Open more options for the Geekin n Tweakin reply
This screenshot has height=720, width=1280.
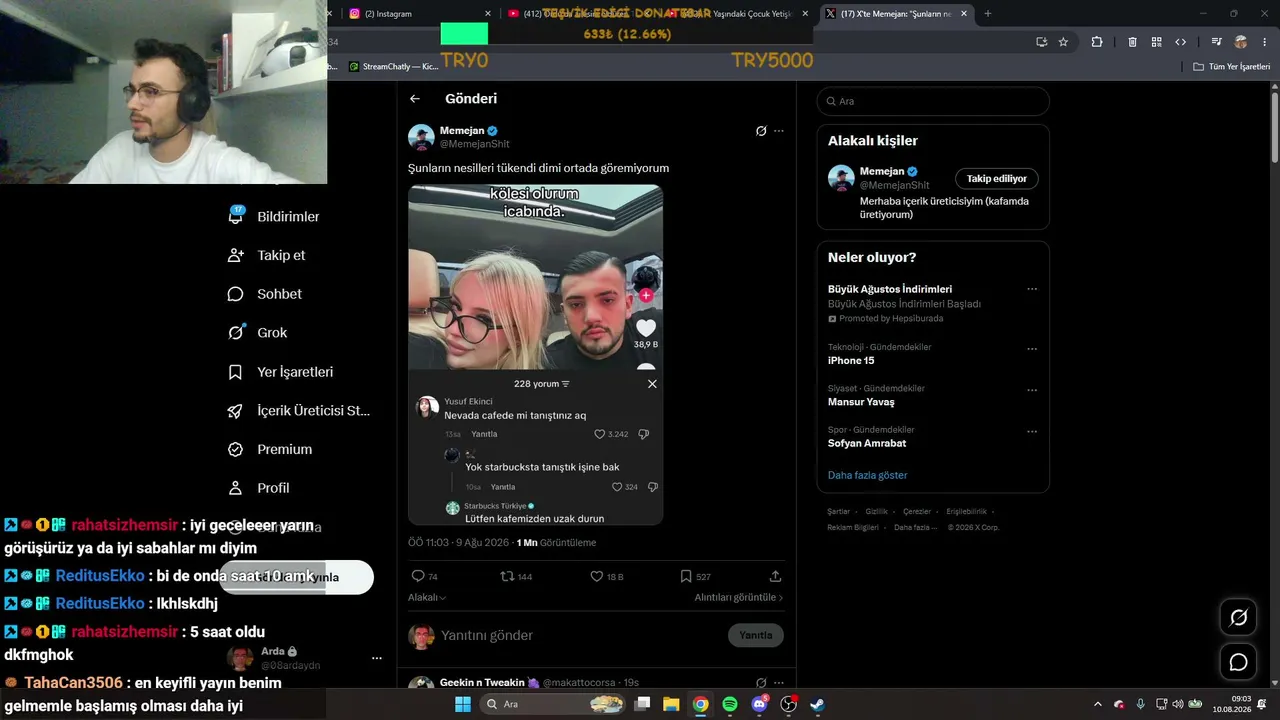[779, 682]
